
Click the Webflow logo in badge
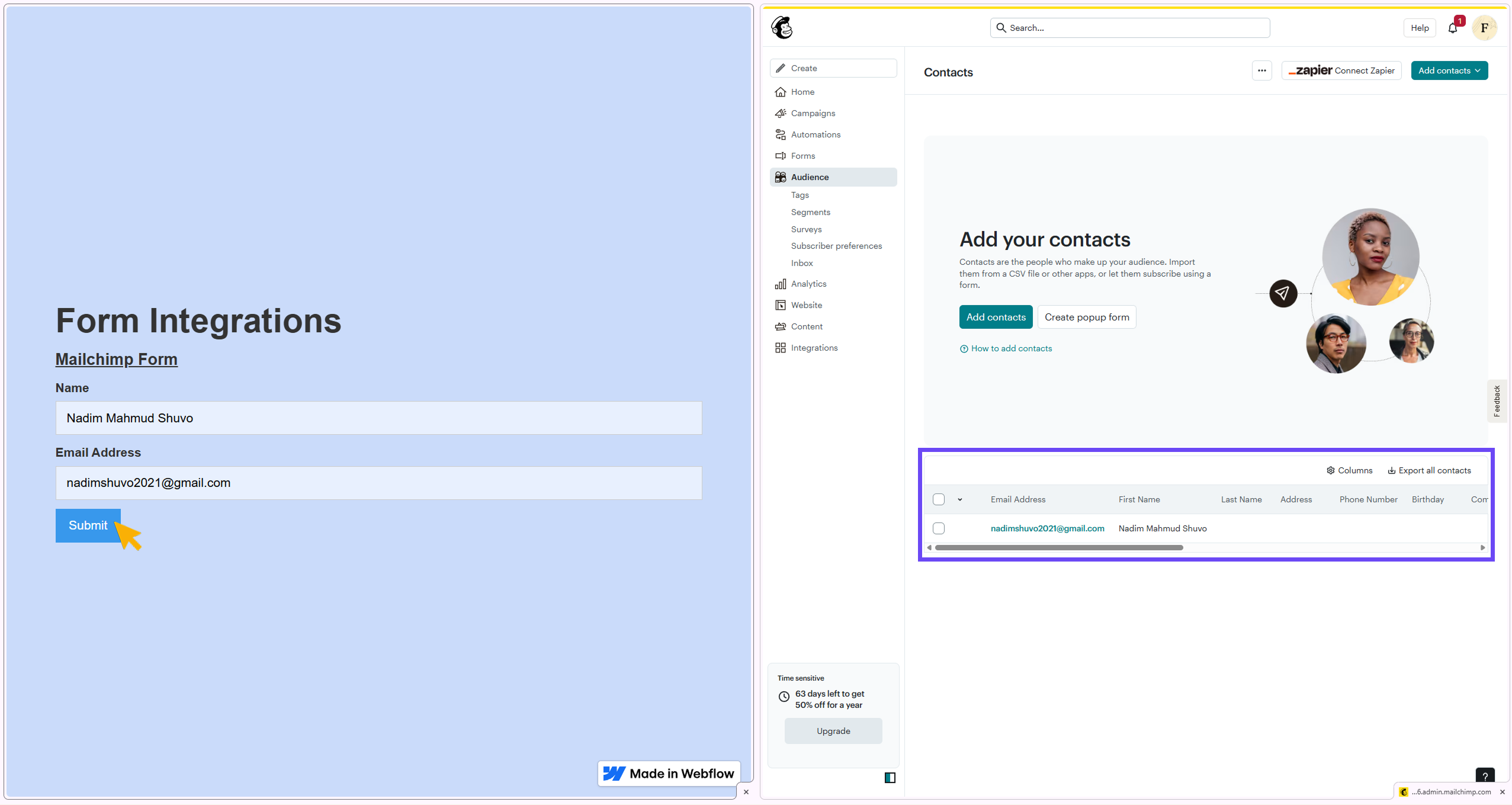tap(614, 774)
